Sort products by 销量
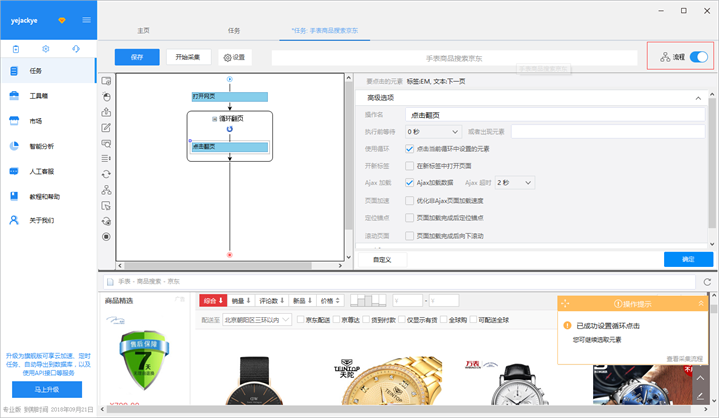This screenshot has height=418, width=719. tap(241, 301)
